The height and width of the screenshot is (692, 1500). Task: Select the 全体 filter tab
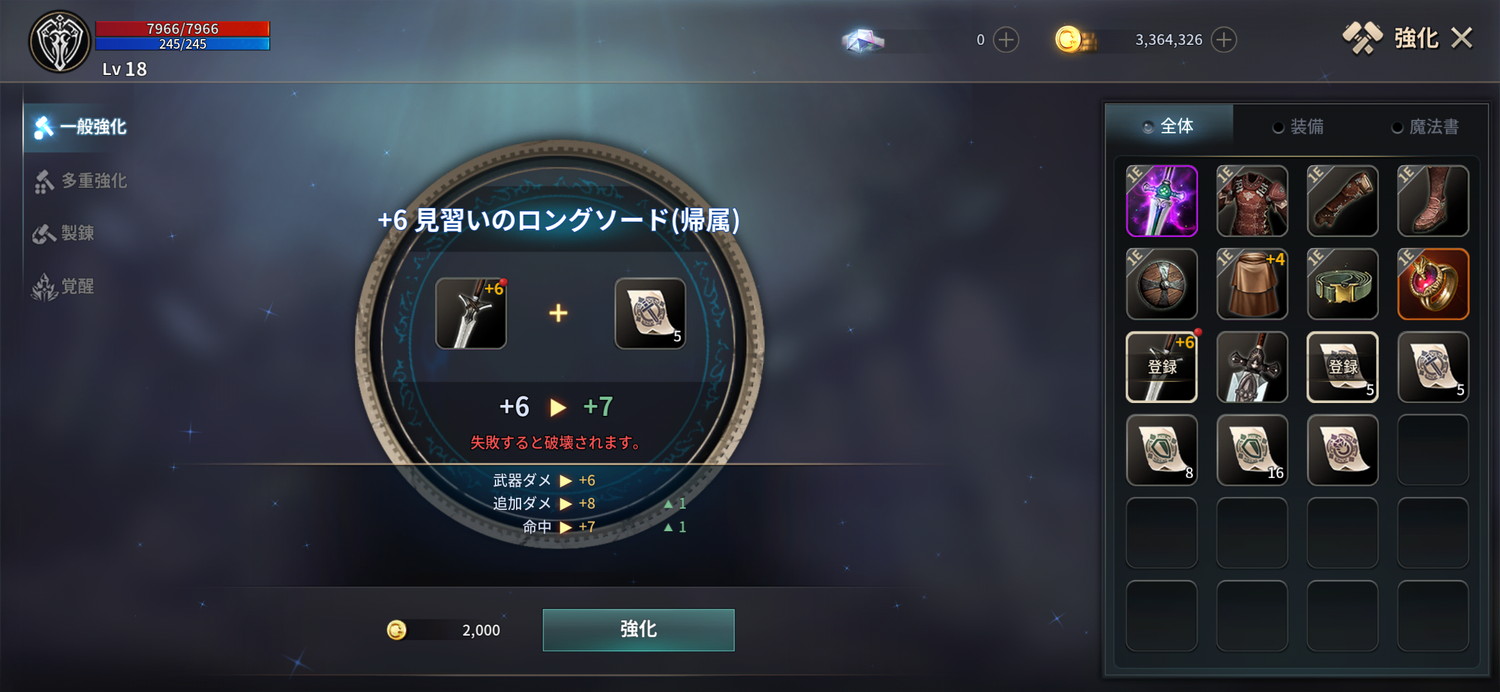click(x=1169, y=127)
